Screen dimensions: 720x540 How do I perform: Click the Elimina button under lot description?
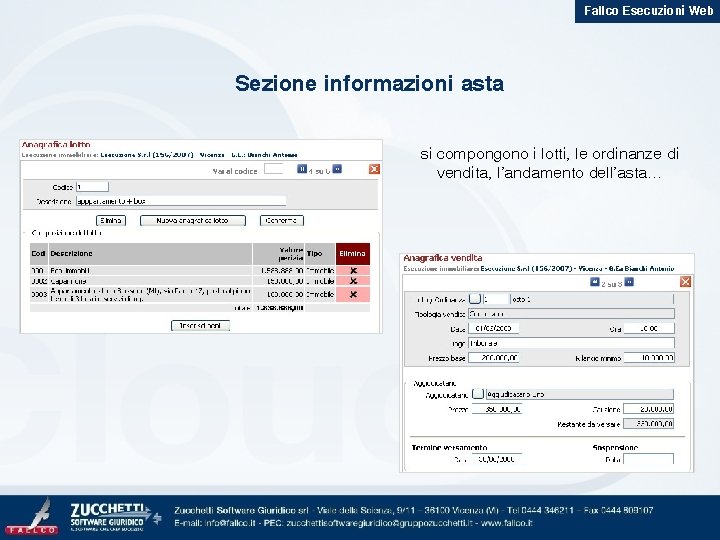[111, 220]
